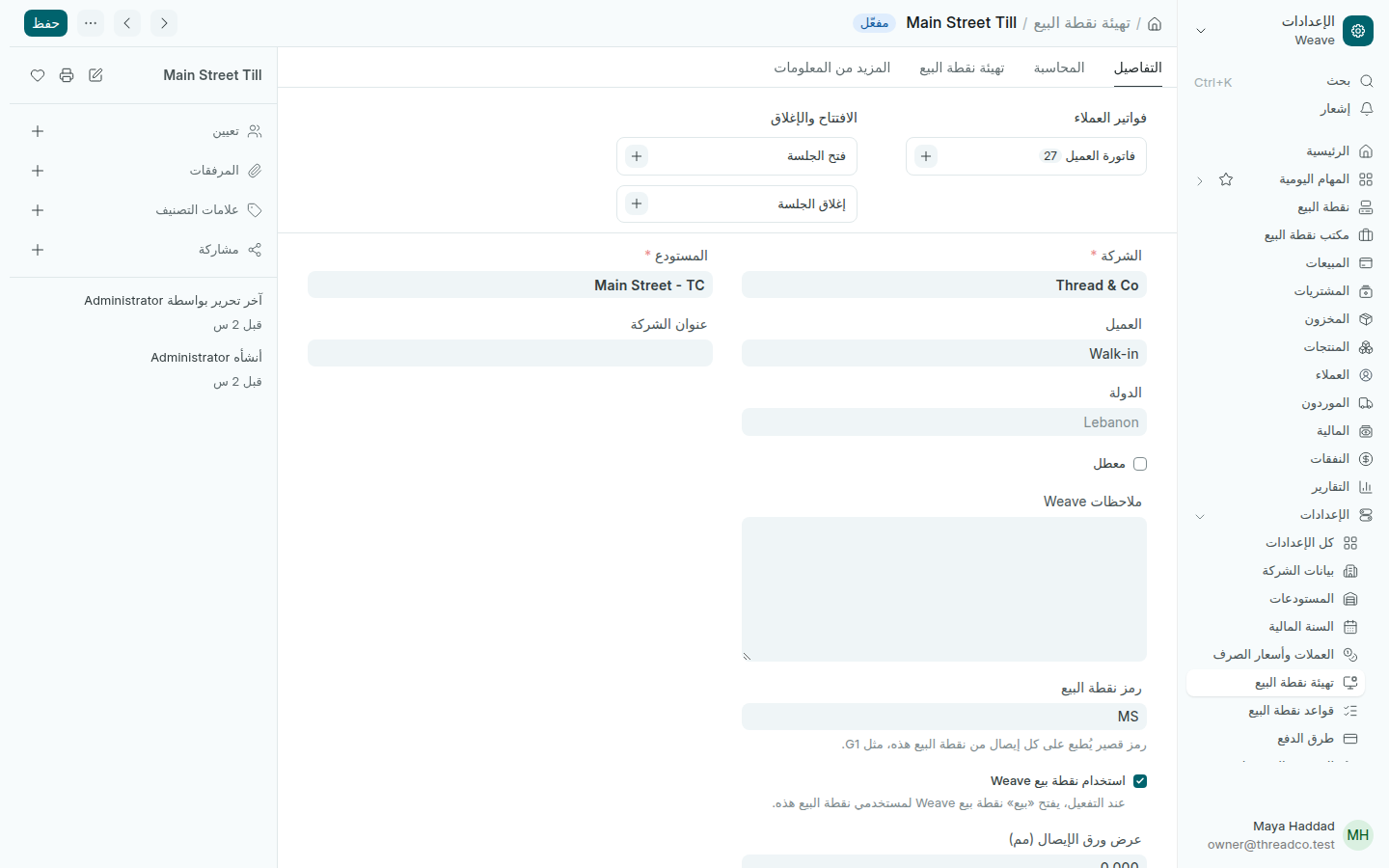Click the notification bell icon
The height and width of the screenshot is (868, 1389).
(1366, 109)
